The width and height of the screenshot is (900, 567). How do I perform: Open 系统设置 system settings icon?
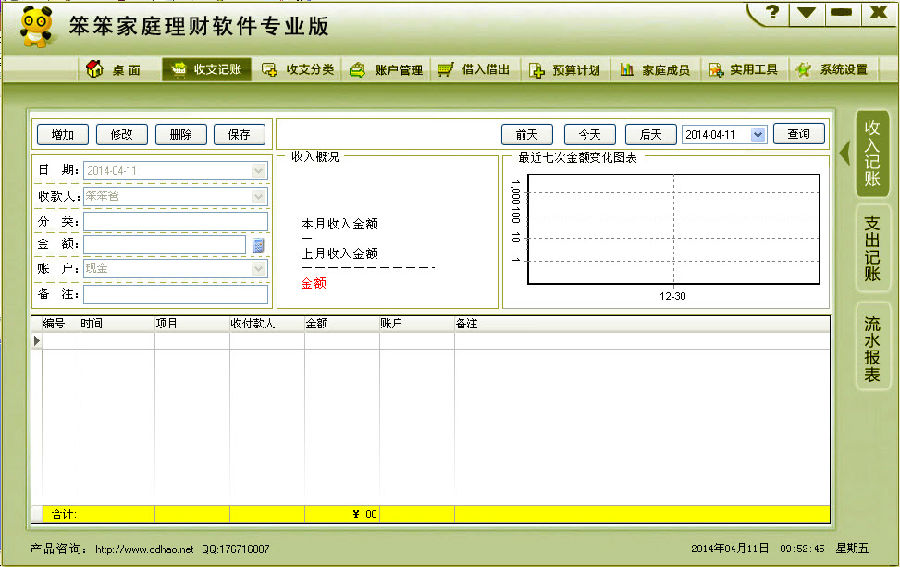802,70
